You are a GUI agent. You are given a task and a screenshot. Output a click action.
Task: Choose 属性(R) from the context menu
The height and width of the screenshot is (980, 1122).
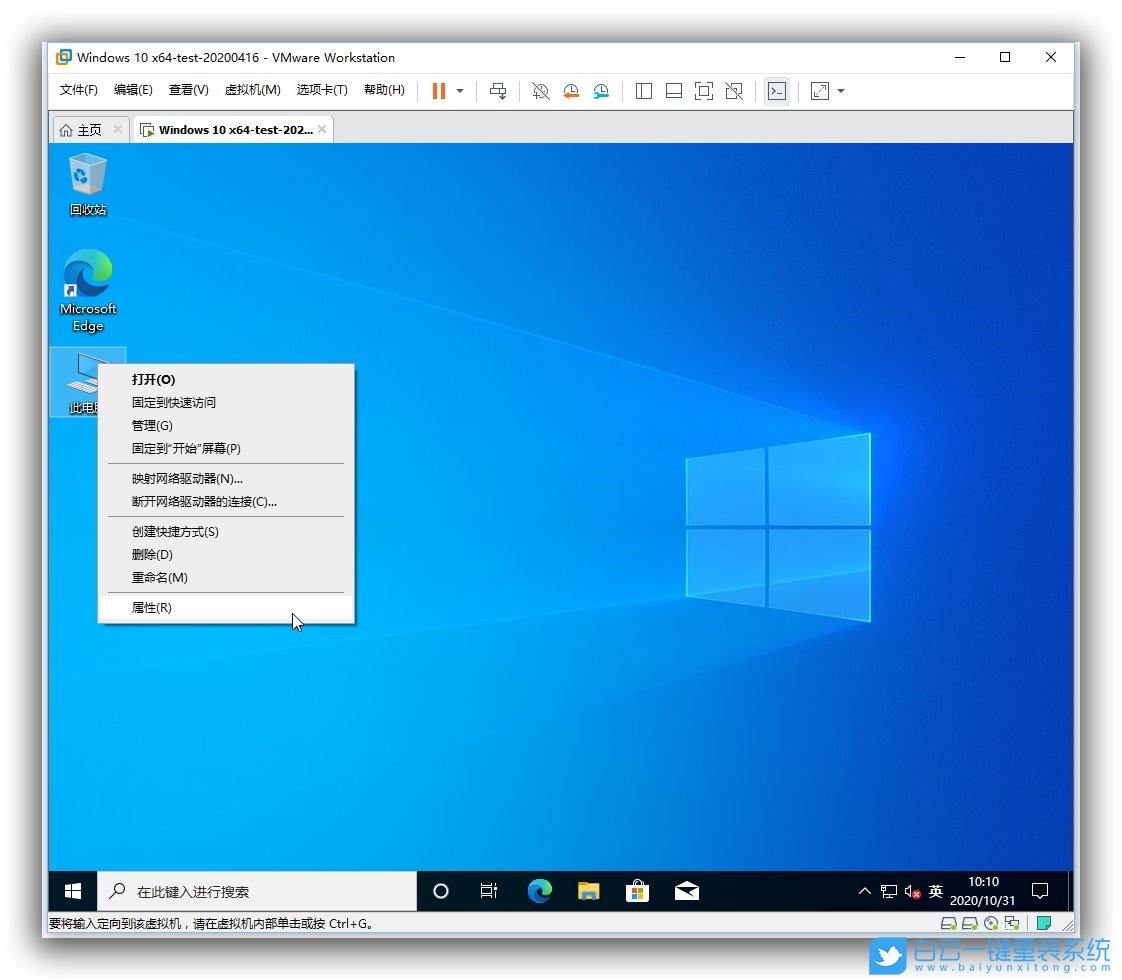pyautogui.click(x=151, y=607)
